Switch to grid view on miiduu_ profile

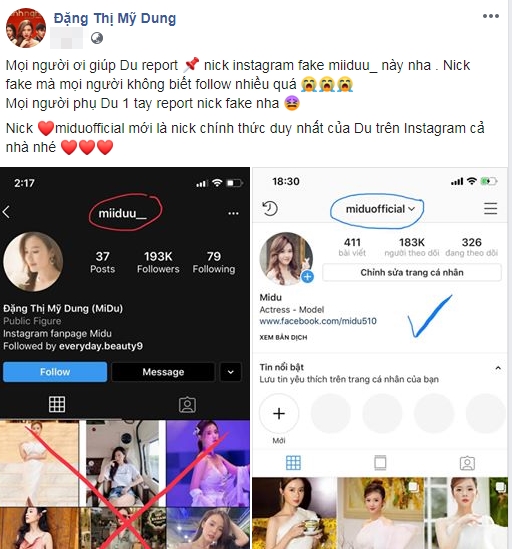pyautogui.click(x=57, y=404)
